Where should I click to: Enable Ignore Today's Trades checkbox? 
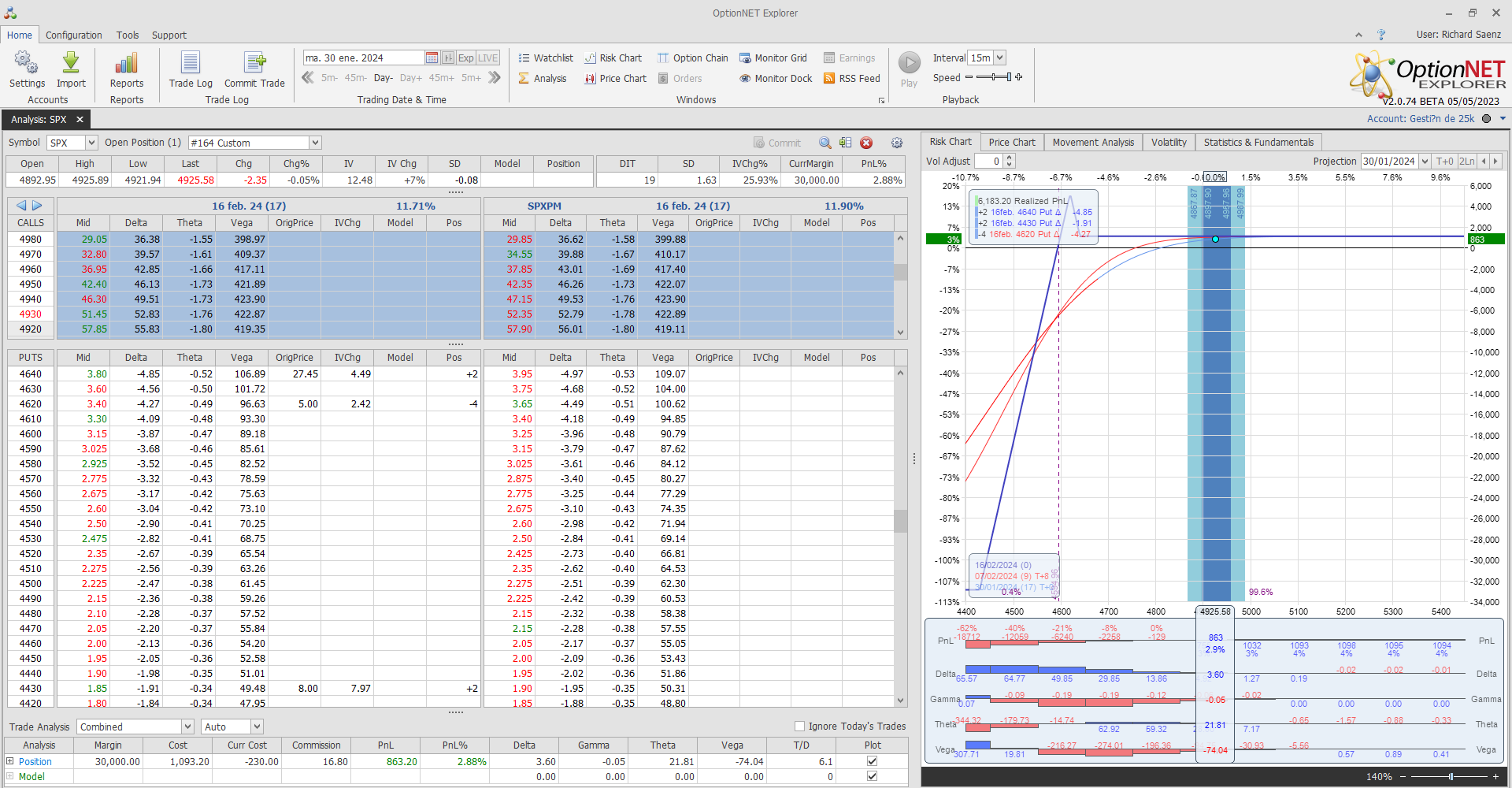click(800, 727)
